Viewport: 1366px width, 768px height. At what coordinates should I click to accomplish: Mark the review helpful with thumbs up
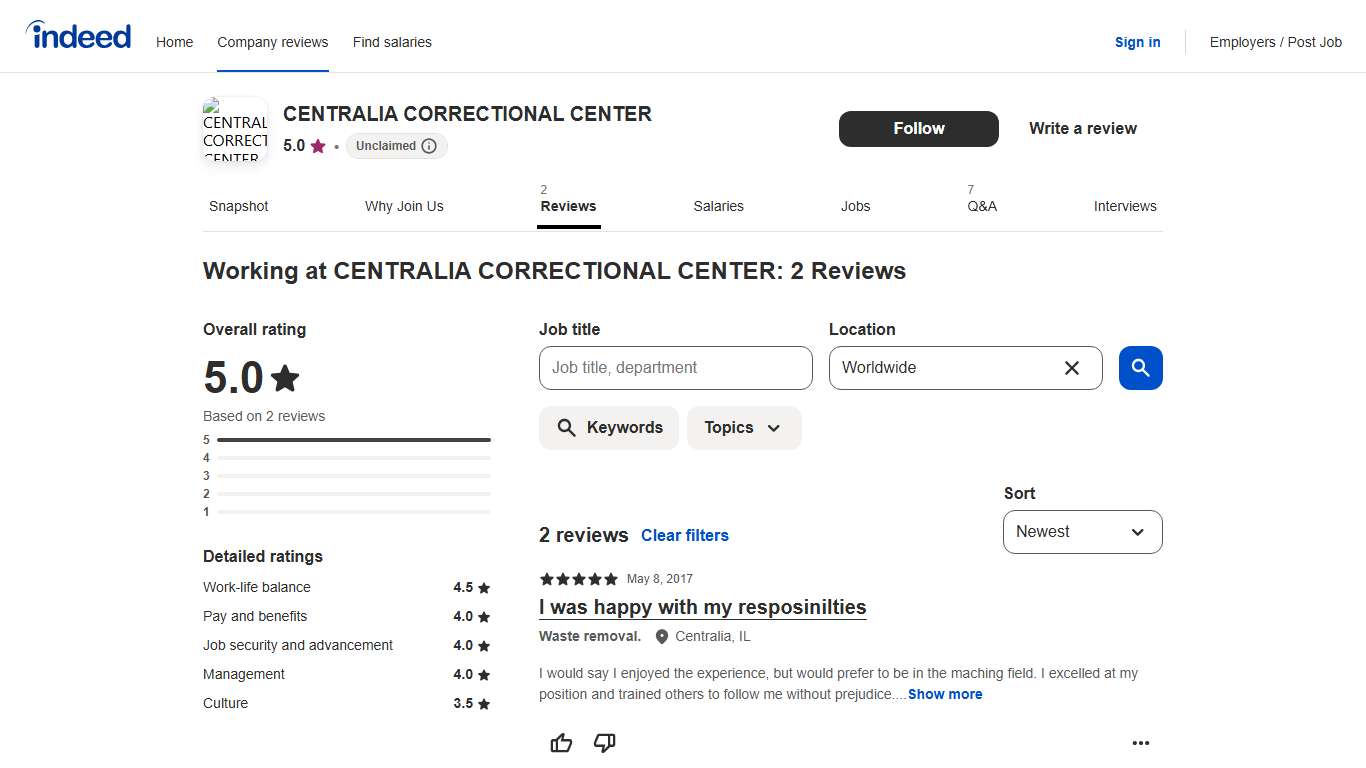click(561, 743)
